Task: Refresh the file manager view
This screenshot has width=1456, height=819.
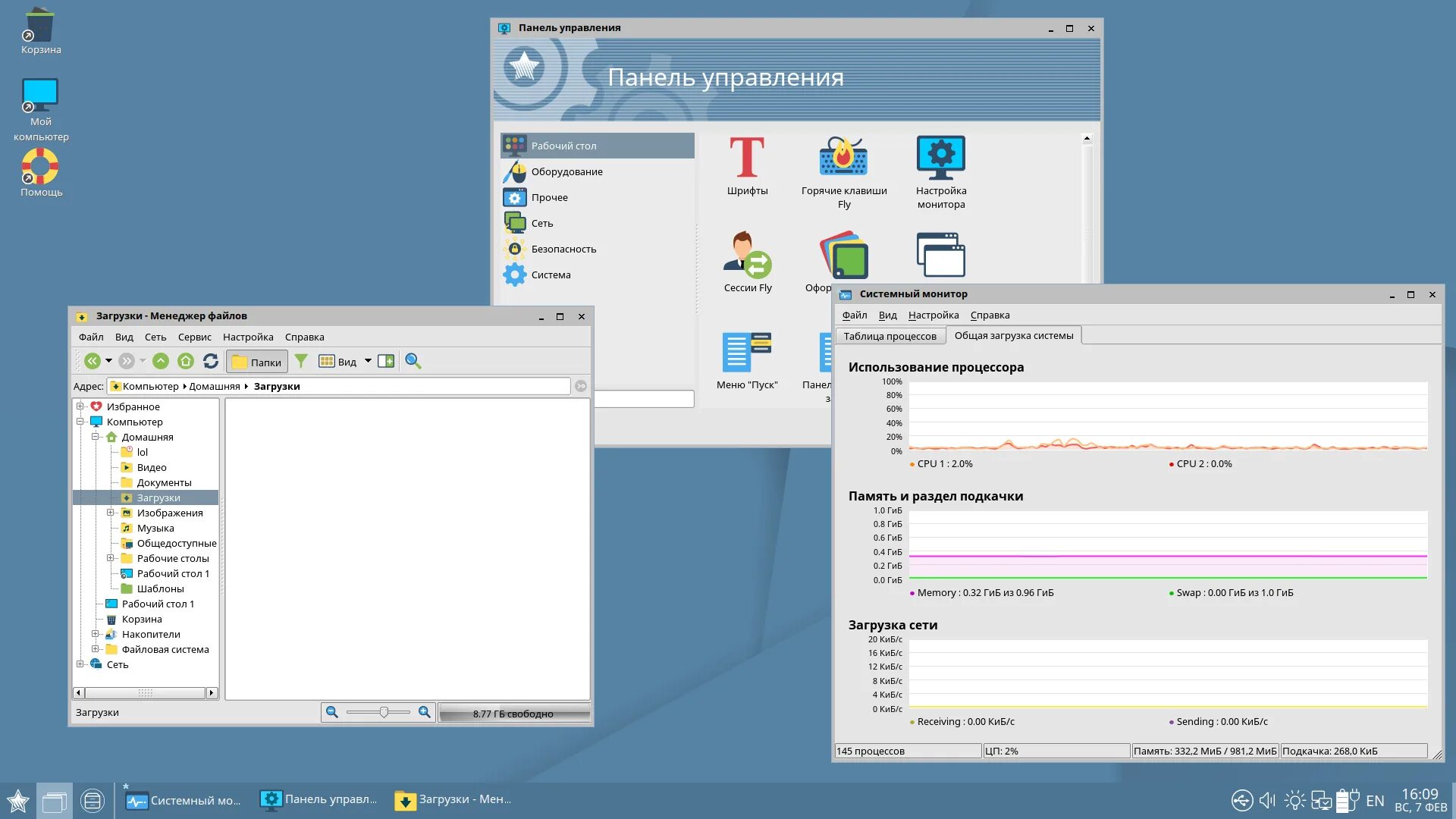Action: point(211,362)
